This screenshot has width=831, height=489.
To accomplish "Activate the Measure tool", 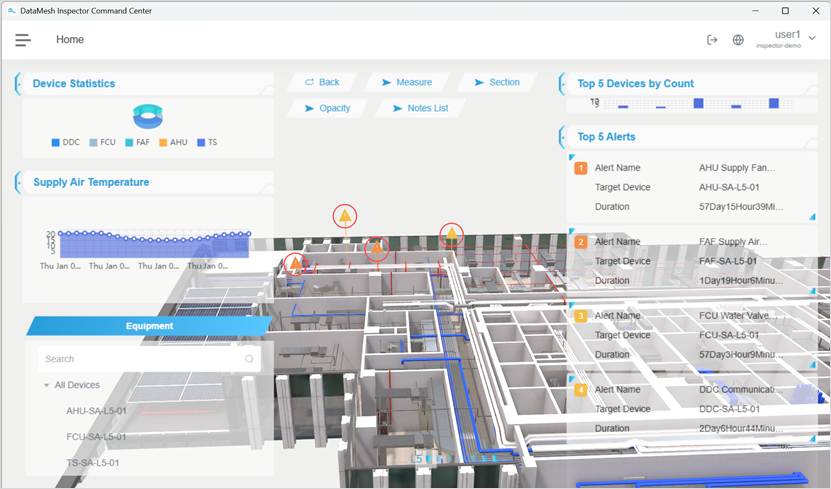I will (x=407, y=82).
